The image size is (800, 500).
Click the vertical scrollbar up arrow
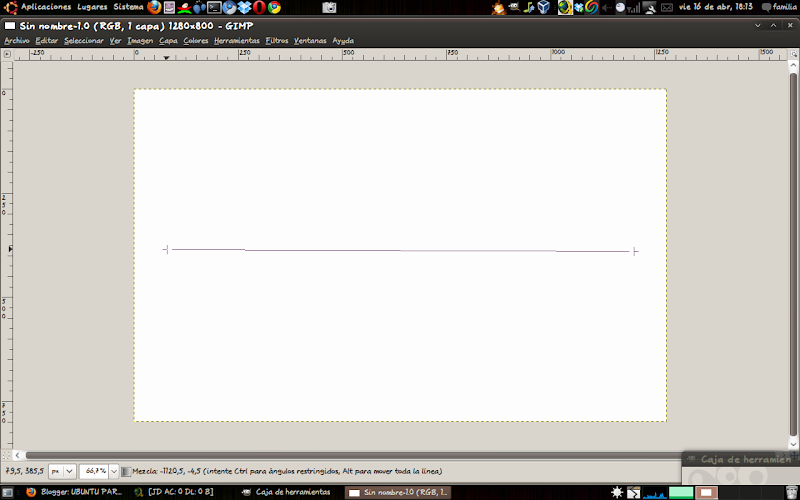point(793,65)
